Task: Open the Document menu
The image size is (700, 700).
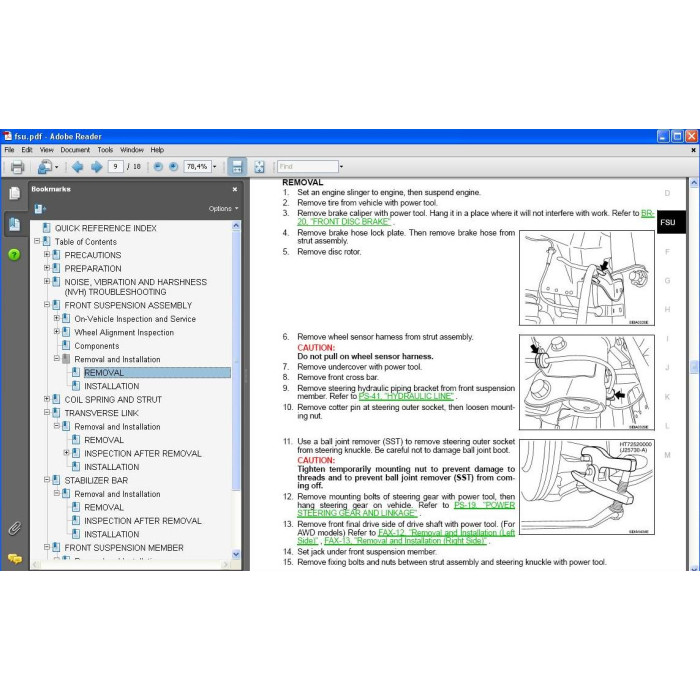Action: [x=75, y=150]
